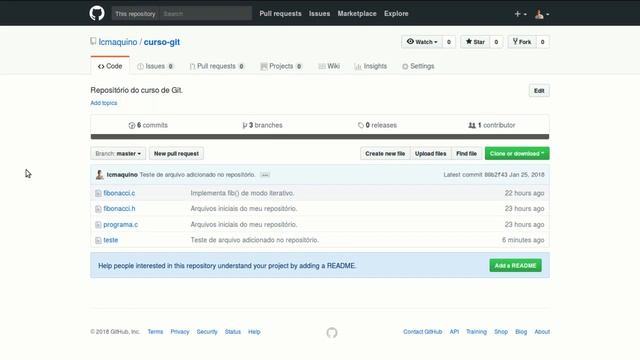Open the Wiki tab
Screen dimensions: 640x360
pyautogui.click(x=329, y=66)
